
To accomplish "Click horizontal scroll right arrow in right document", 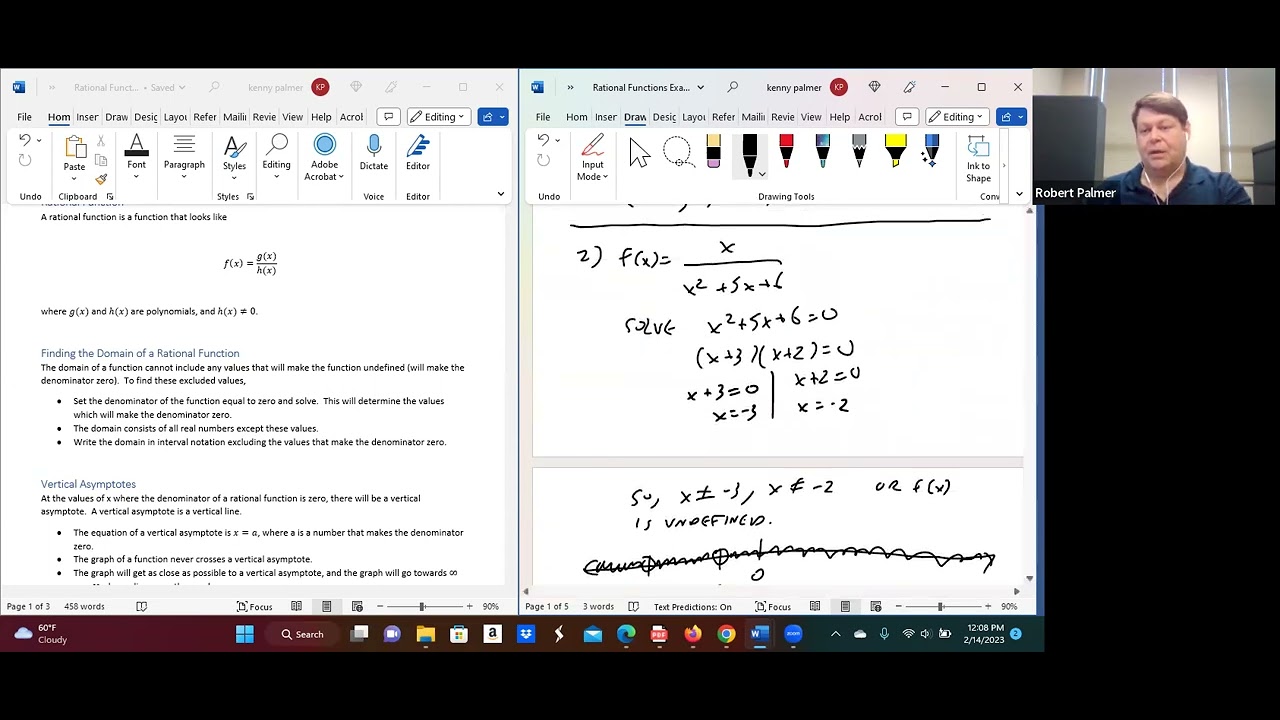I will click(1017, 591).
